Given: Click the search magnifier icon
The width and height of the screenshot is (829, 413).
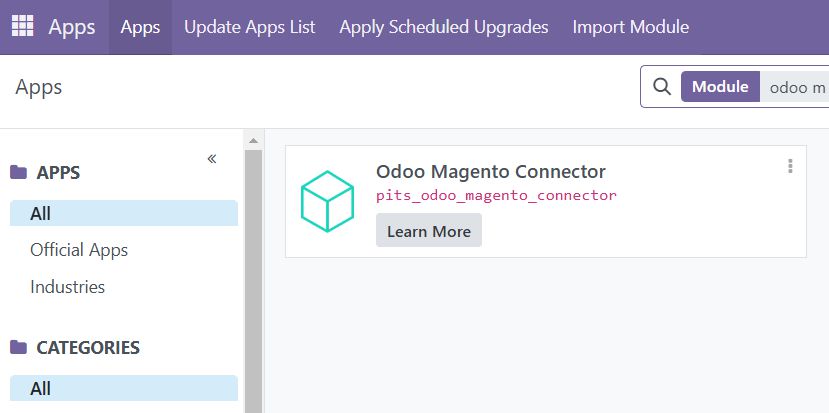Looking at the screenshot, I should [x=661, y=86].
